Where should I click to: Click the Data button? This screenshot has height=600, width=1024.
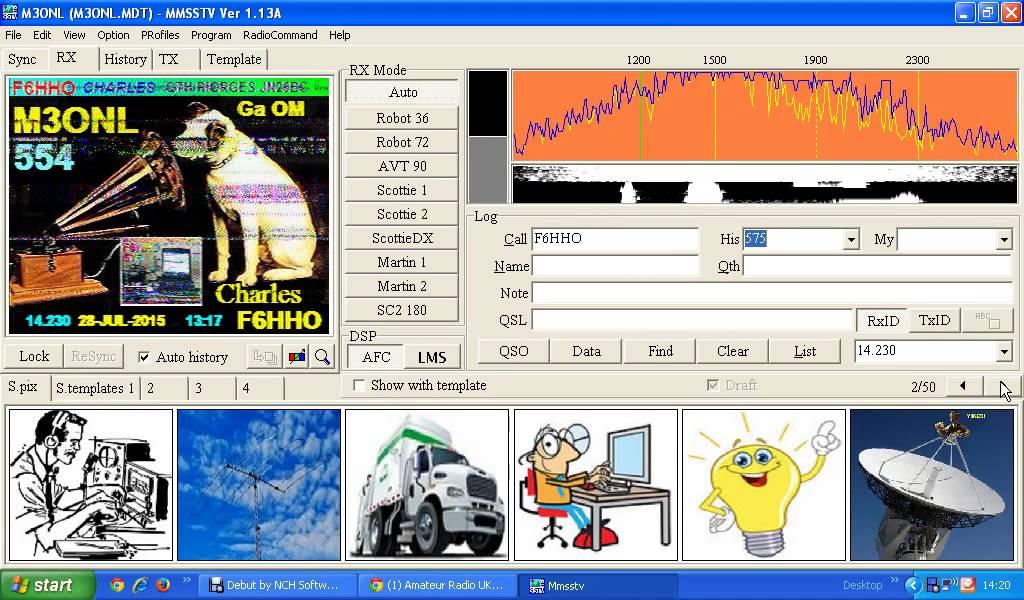coord(586,351)
